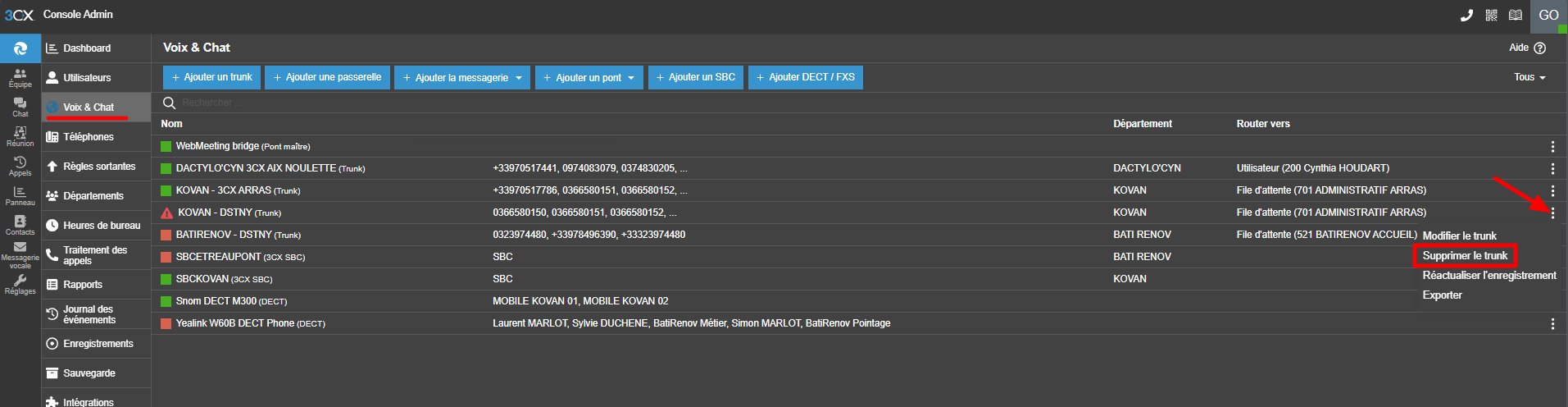The image size is (1568, 407).
Task: Click the search magnifier icon
Action: pyautogui.click(x=170, y=103)
